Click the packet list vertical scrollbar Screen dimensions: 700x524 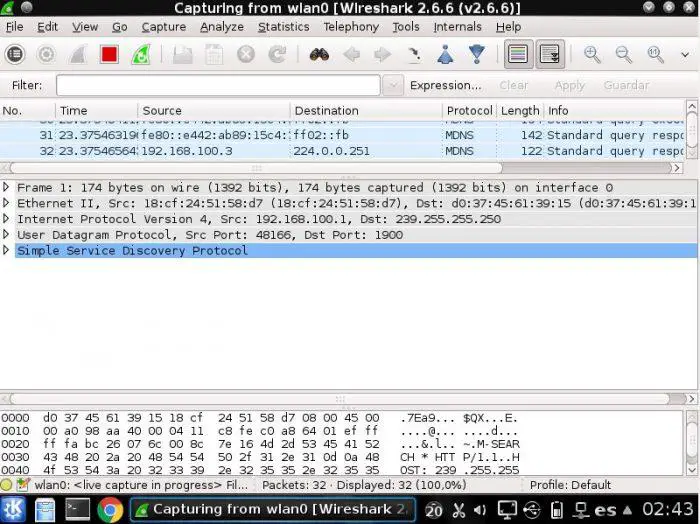point(692,130)
